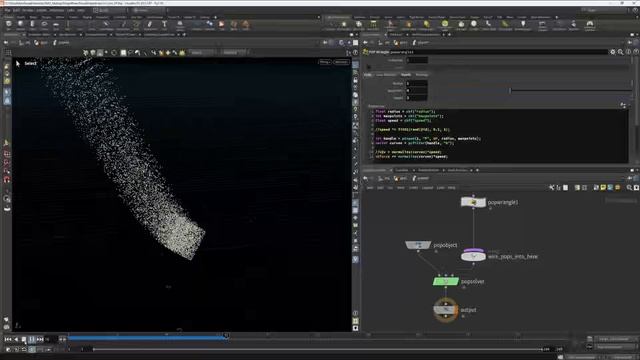Select the Grid shelf tool
640x360 pixels.
[56, 24]
